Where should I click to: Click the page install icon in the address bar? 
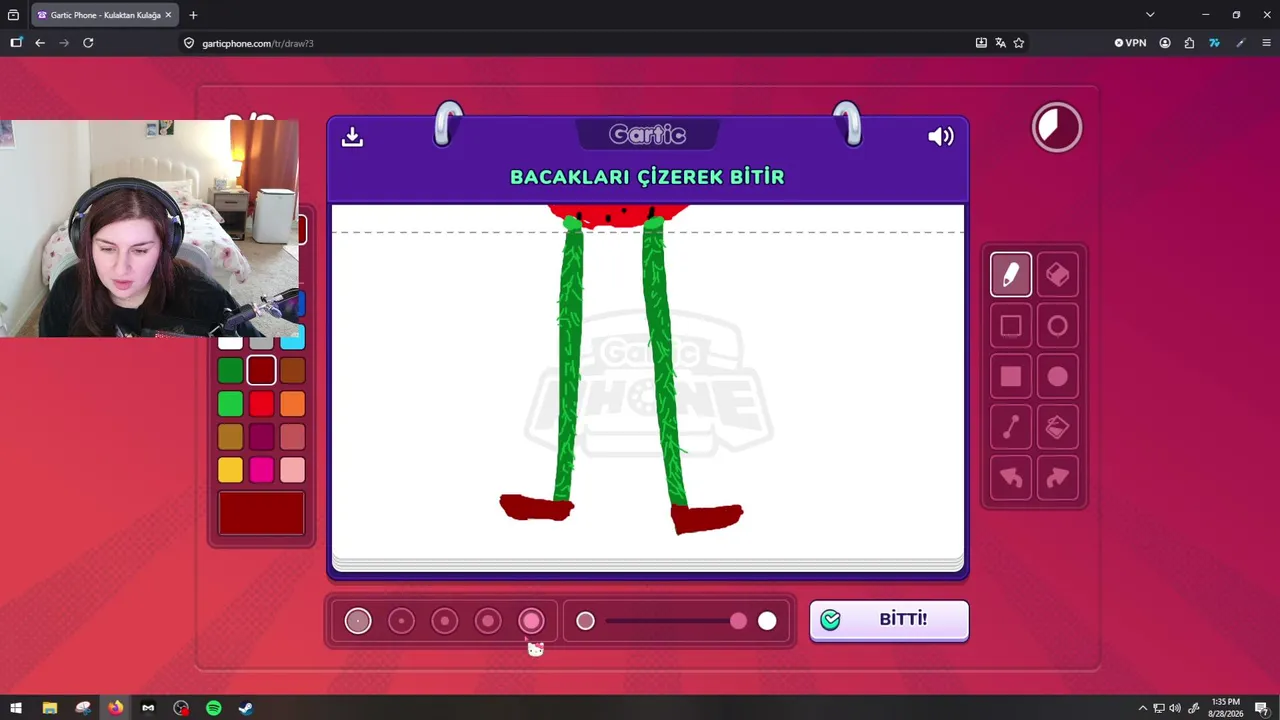coord(981,43)
